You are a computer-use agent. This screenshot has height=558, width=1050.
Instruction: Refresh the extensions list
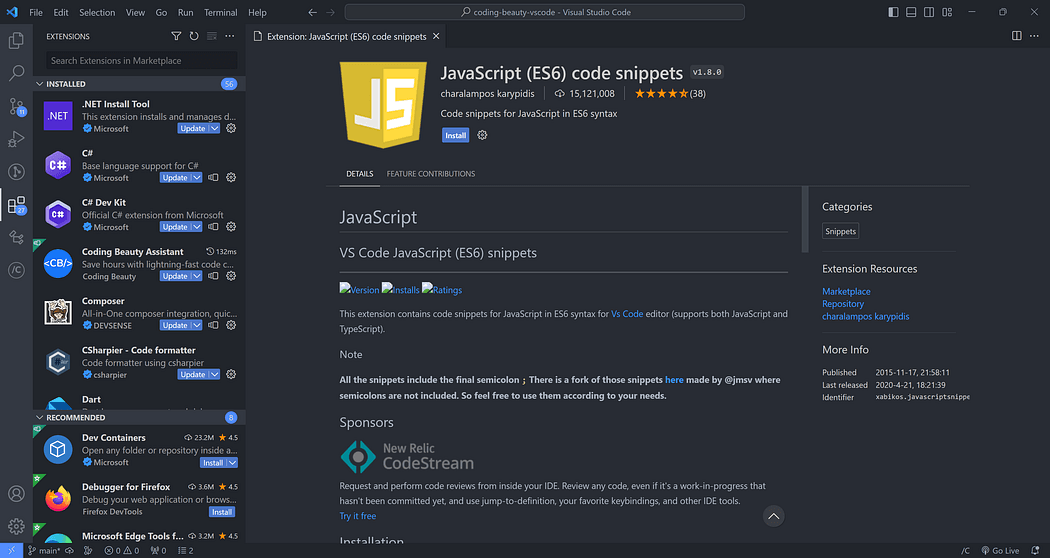(x=194, y=36)
